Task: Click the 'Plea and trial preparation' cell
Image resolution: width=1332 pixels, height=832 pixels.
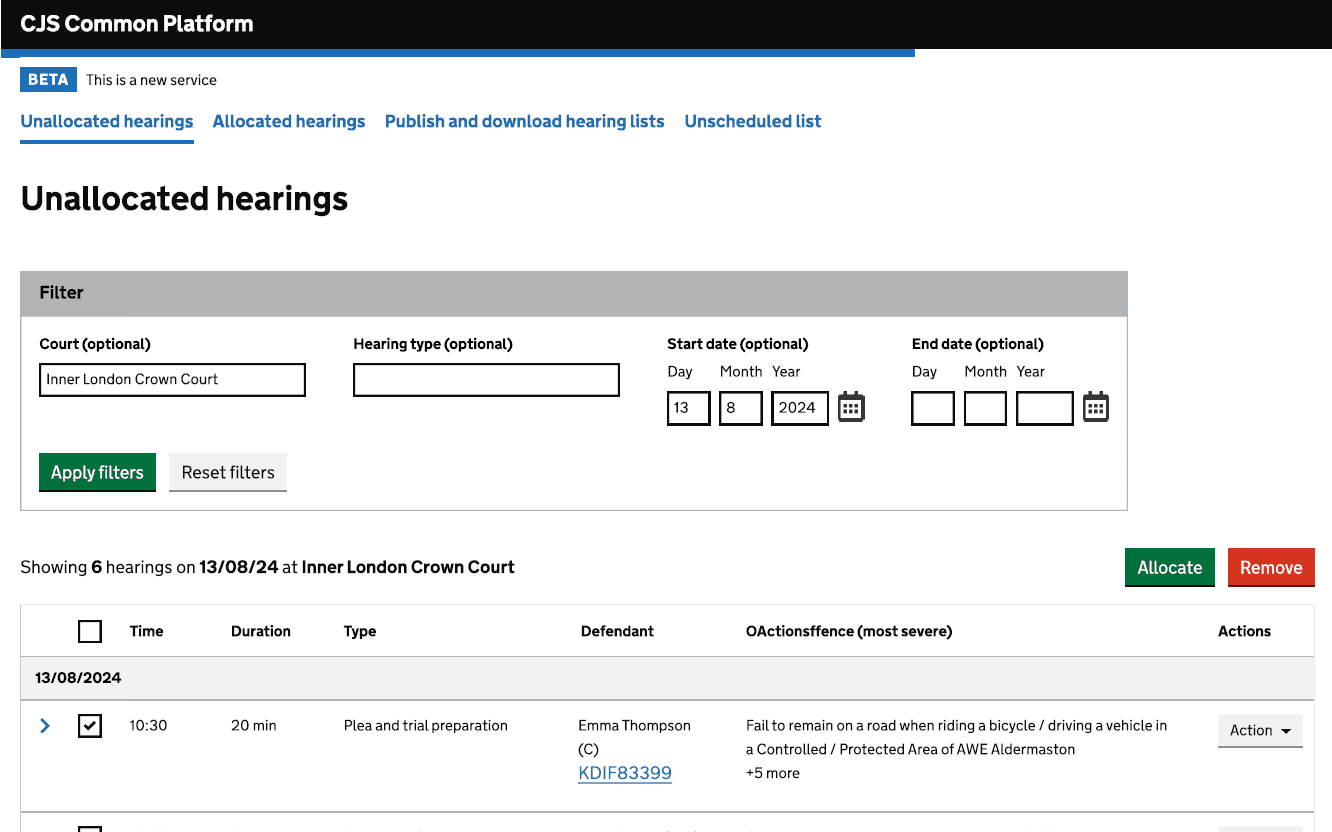Action: [x=426, y=726]
